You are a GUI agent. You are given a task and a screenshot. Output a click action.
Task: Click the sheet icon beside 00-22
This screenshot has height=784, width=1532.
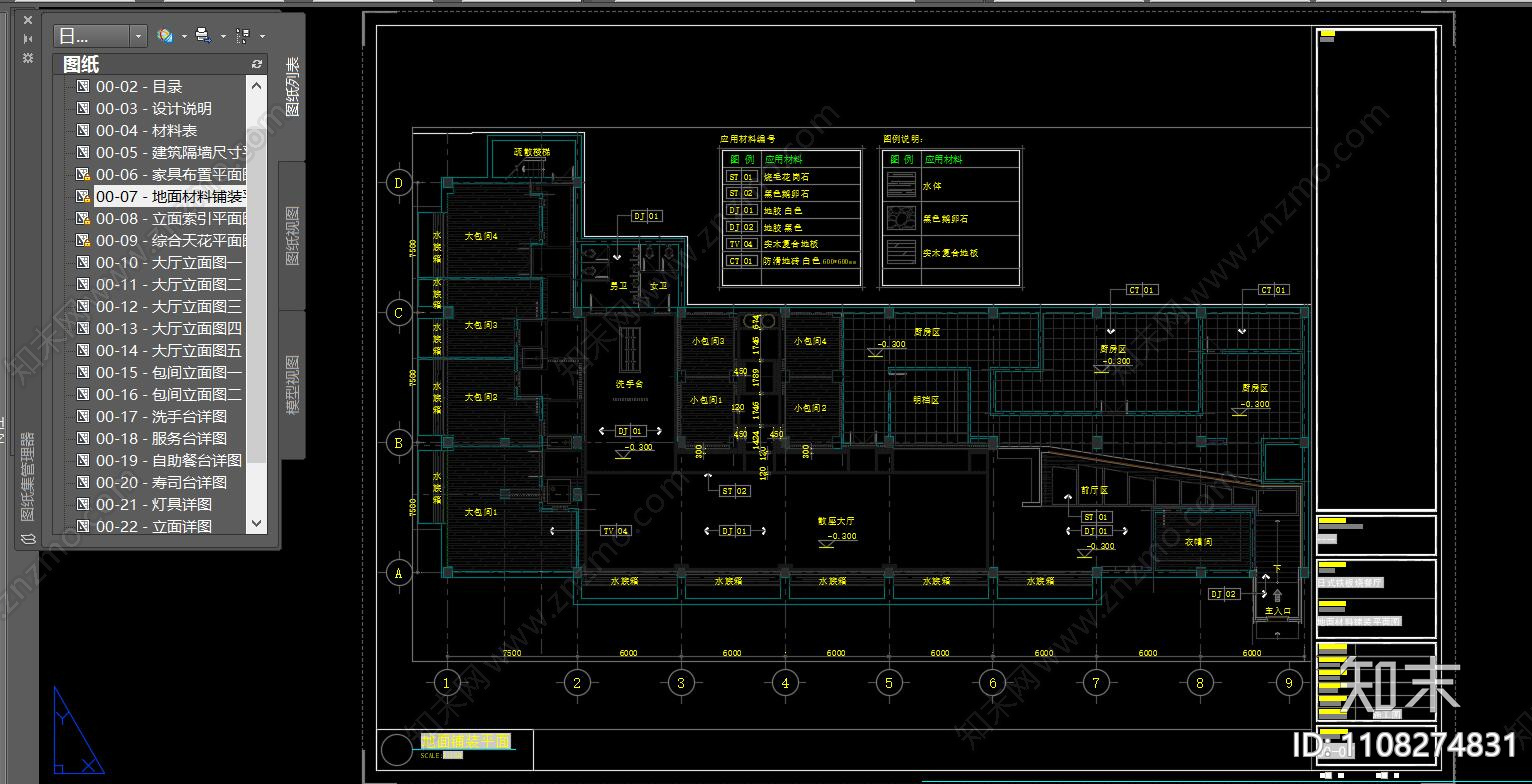[x=84, y=527]
